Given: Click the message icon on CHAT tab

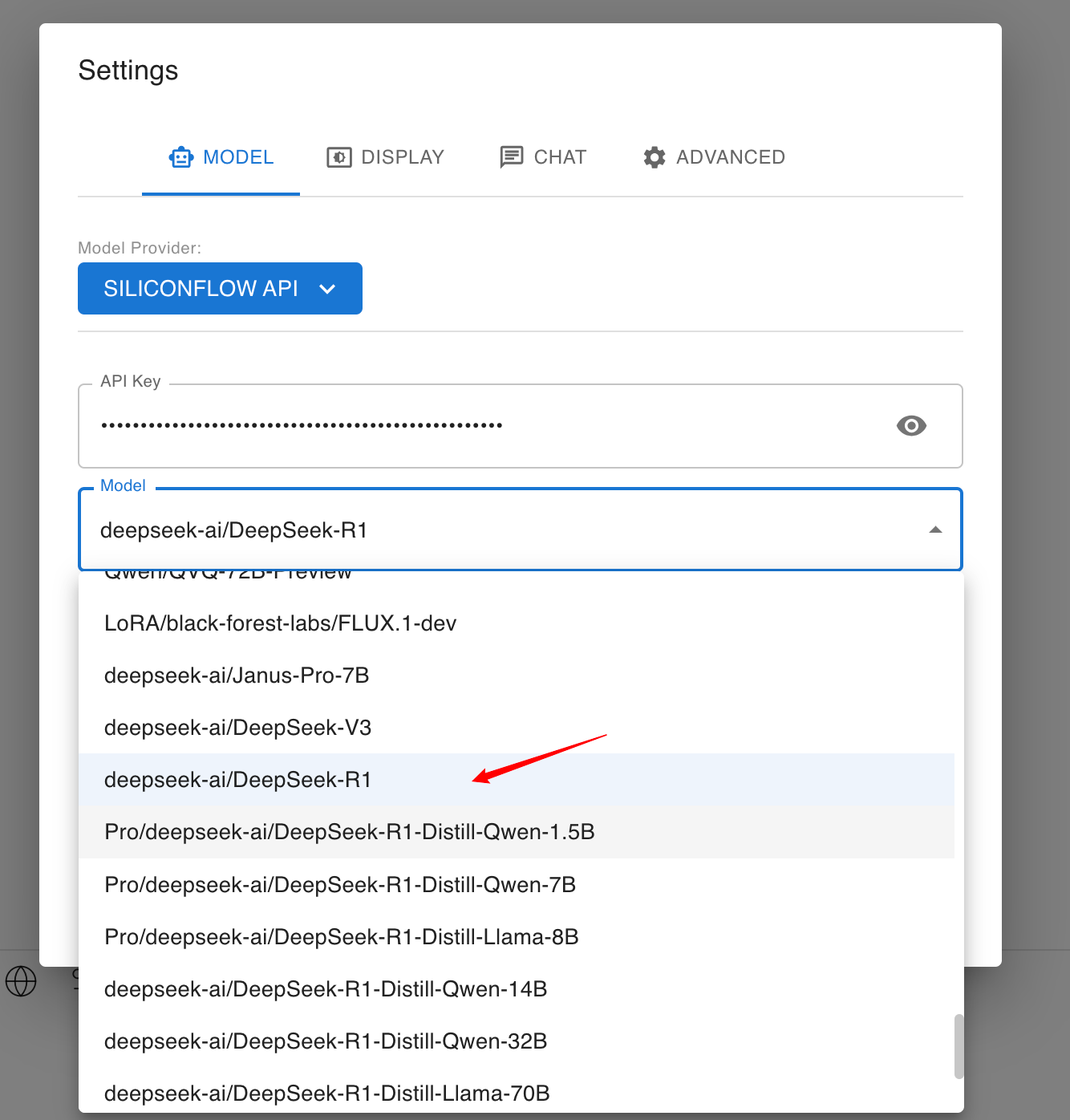Looking at the screenshot, I should pyautogui.click(x=512, y=157).
